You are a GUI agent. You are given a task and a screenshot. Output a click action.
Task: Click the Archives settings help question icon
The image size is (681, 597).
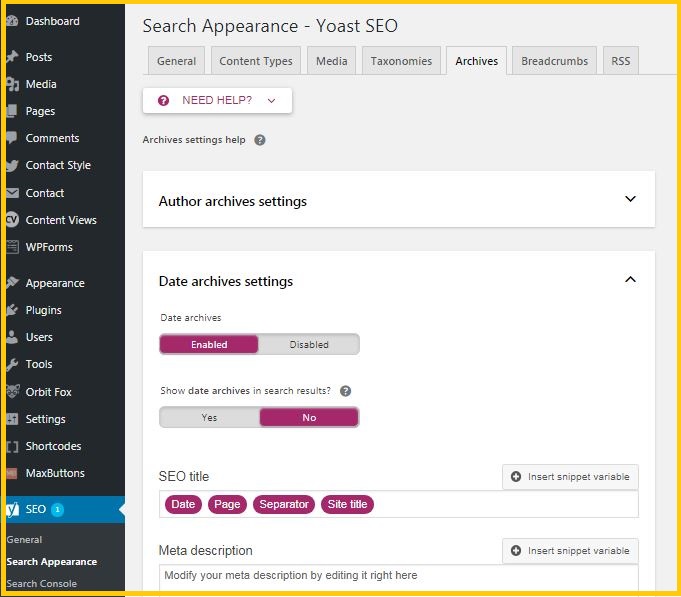[x=260, y=140]
